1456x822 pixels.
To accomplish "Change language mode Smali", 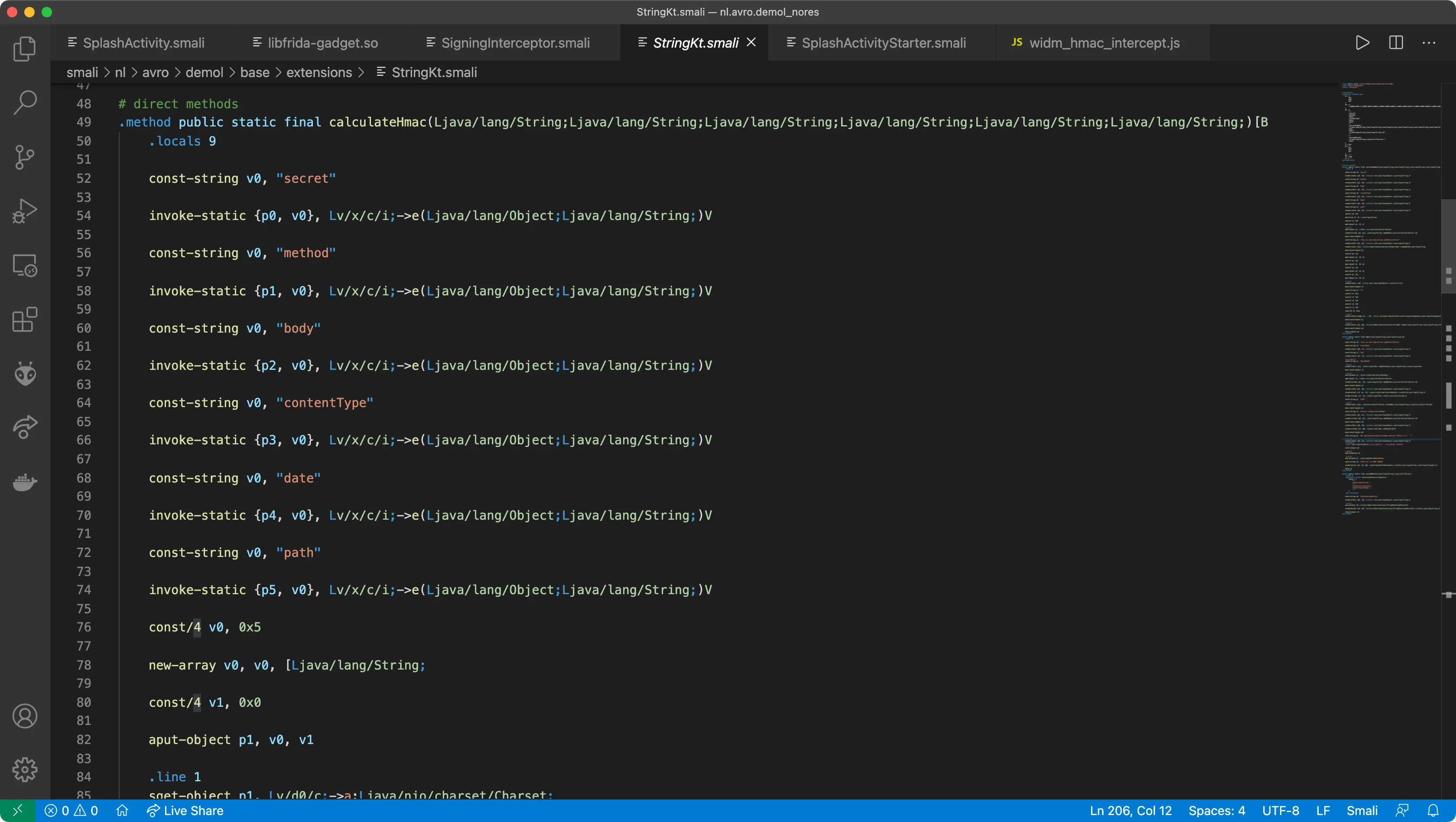I will (1362, 811).
